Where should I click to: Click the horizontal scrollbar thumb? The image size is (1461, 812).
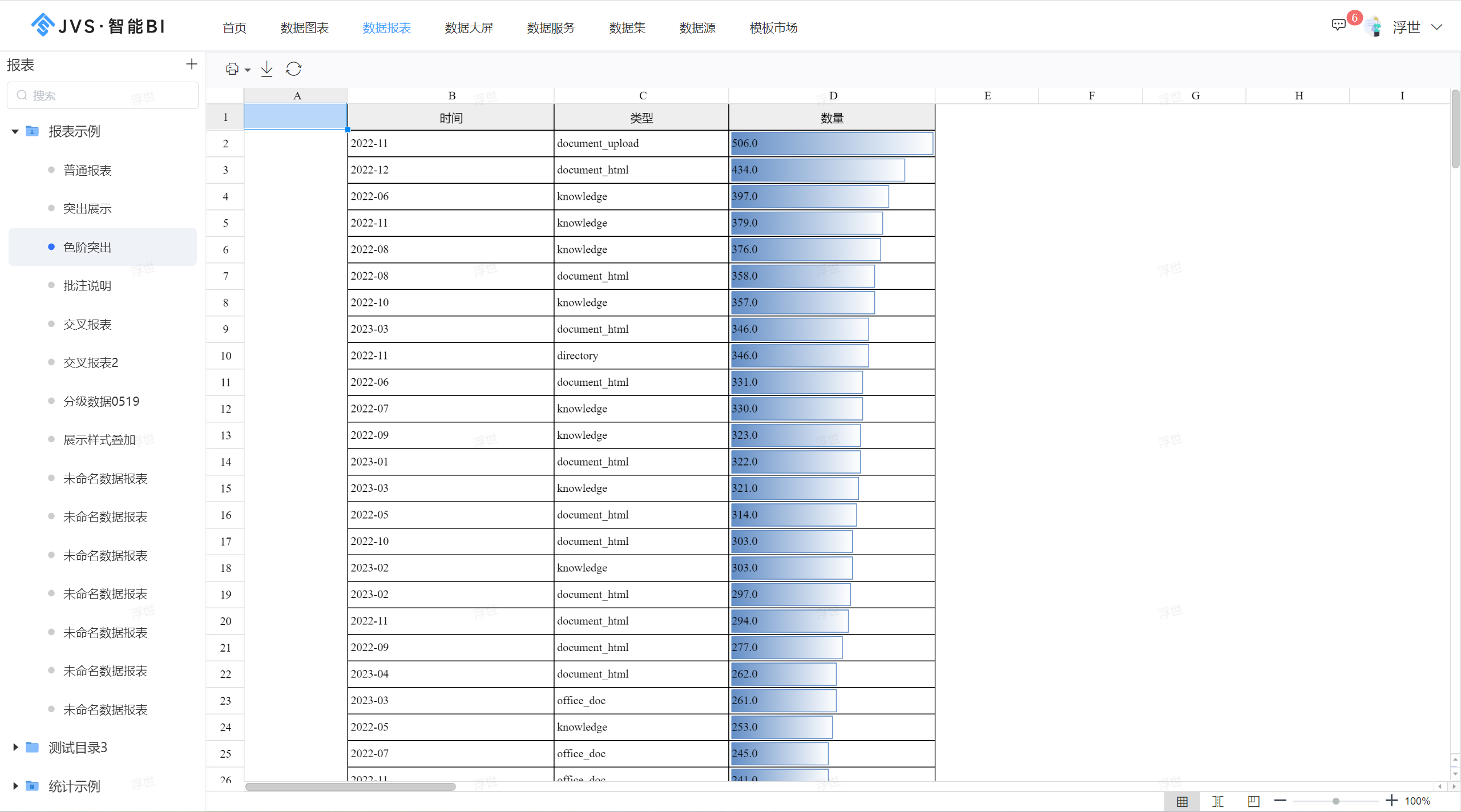350,787
